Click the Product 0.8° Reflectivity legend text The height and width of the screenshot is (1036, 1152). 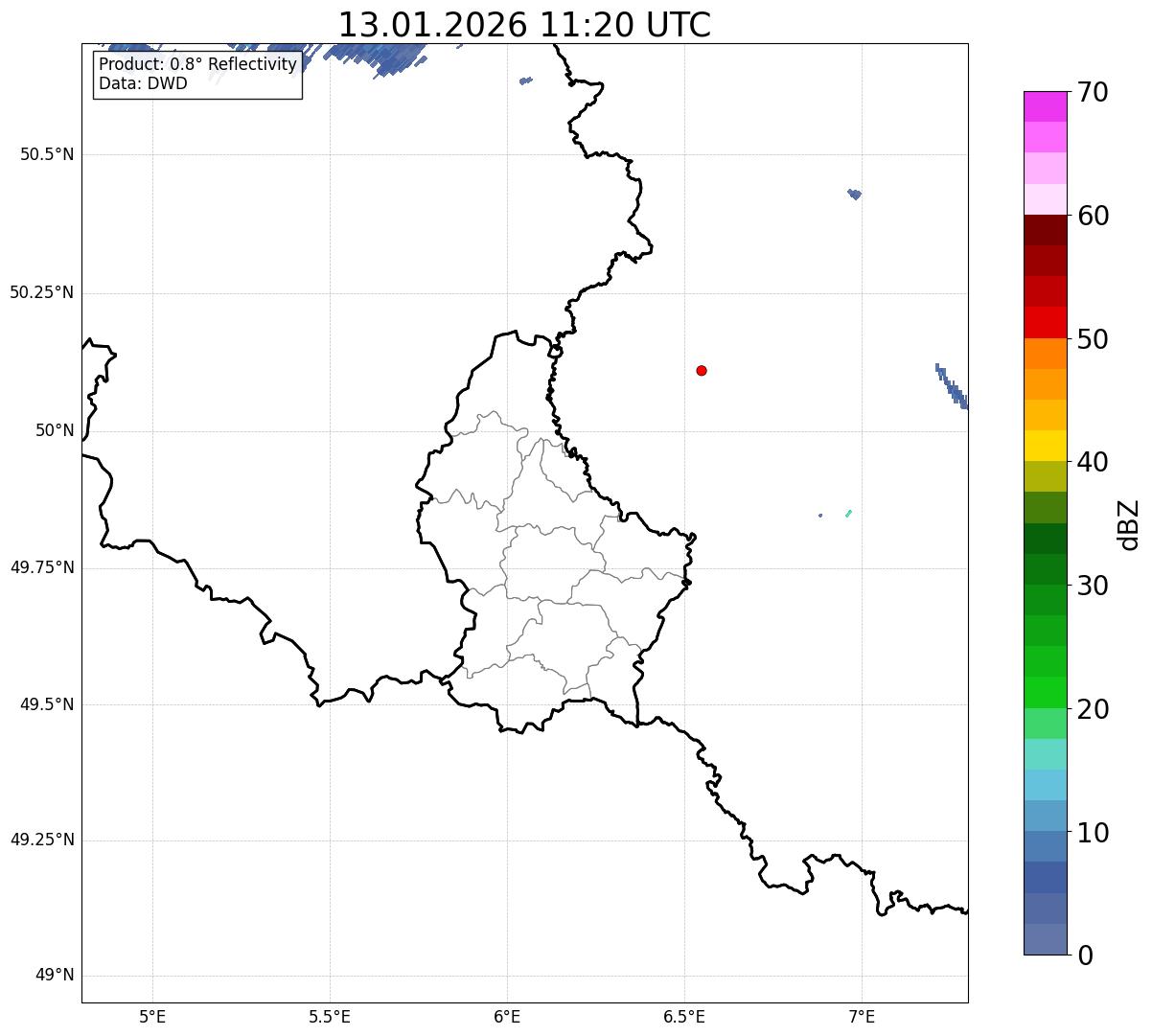tap(197, 64)
